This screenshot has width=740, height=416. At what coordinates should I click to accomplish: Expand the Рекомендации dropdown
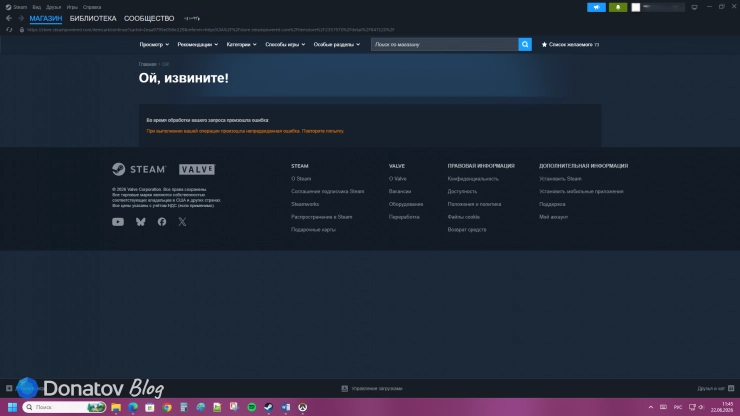point(198,44)
